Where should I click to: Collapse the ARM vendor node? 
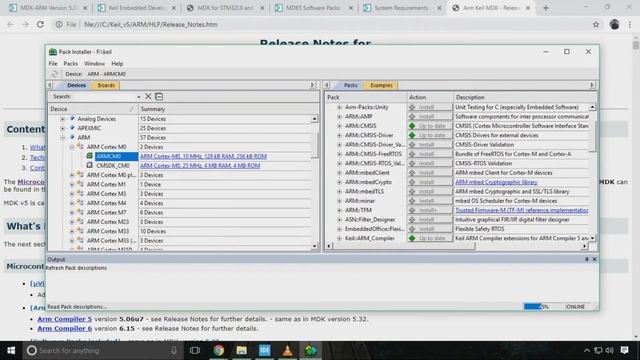pos(62,138)
